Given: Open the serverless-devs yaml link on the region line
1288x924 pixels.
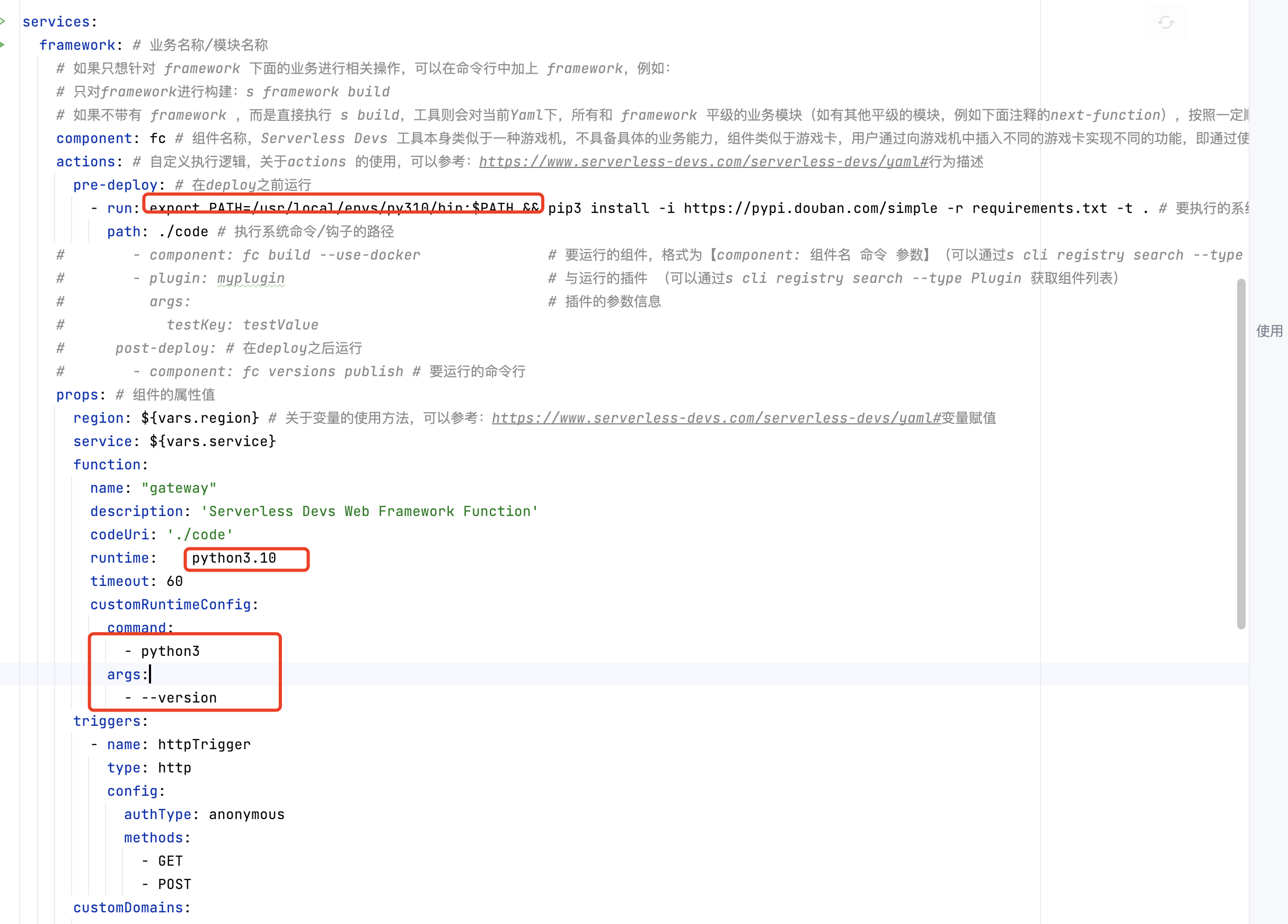Looking at the screenshot, I should 716,419.
